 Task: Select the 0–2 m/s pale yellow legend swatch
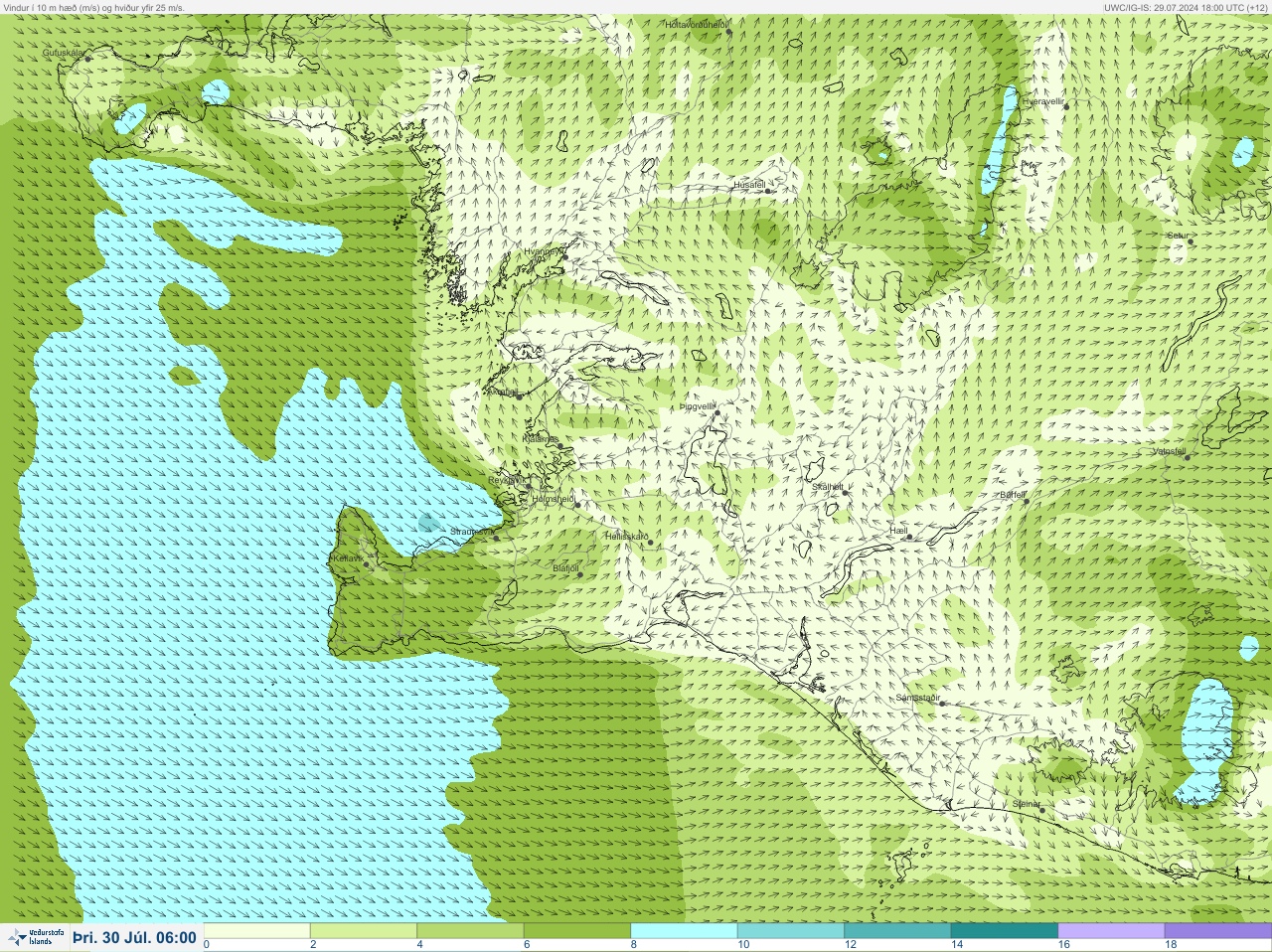point(256,931)
